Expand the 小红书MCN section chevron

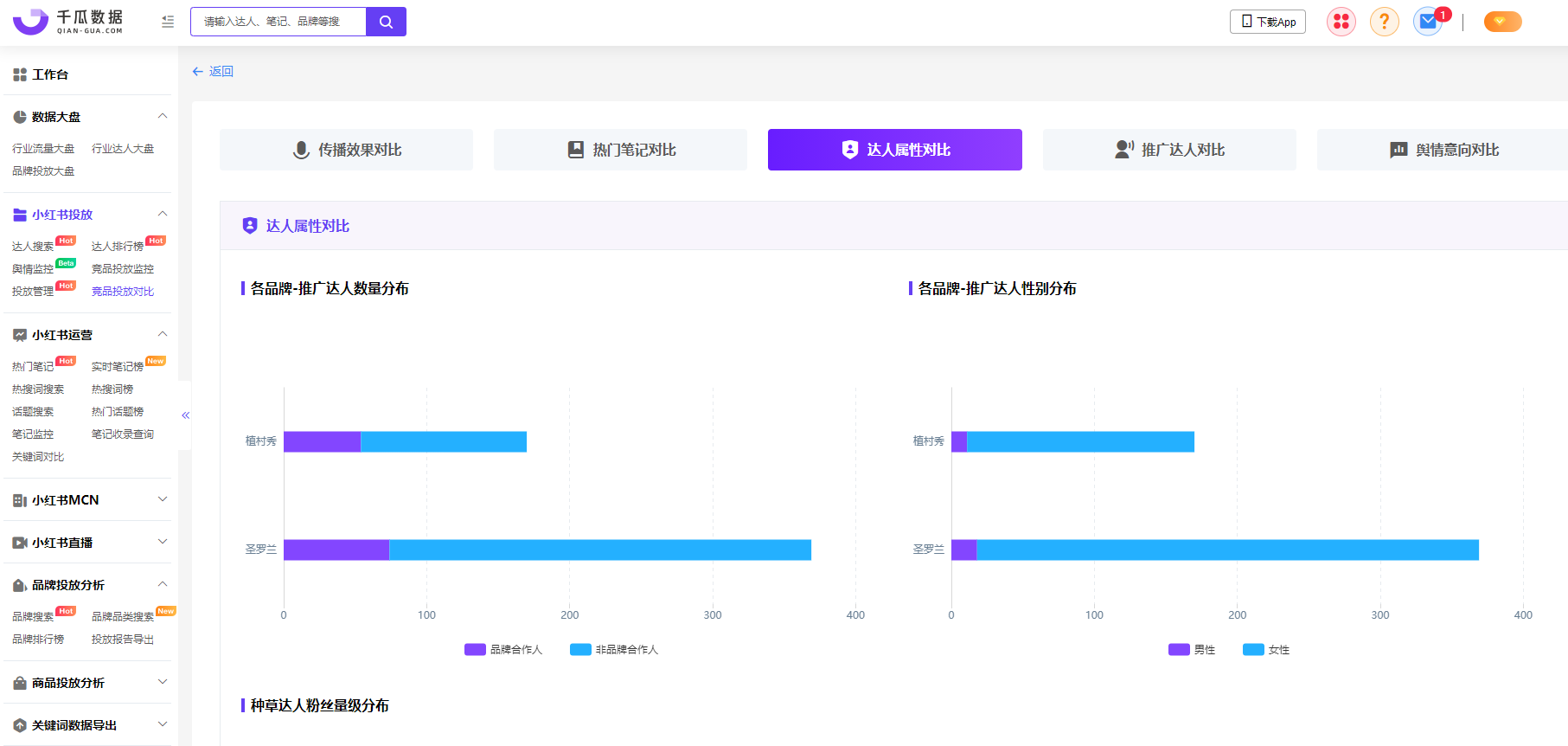click(x=163, y=499)
